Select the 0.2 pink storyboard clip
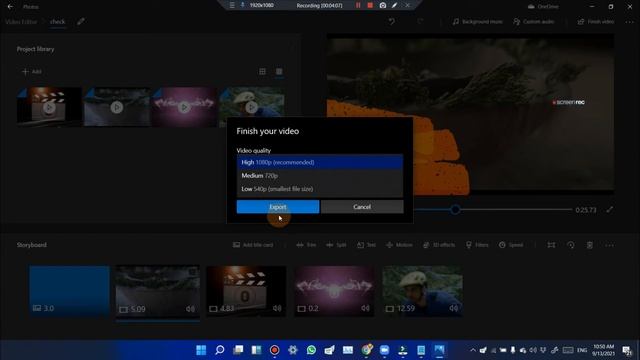Viewport: 640px width, 360px height. [x=334, y=291]
